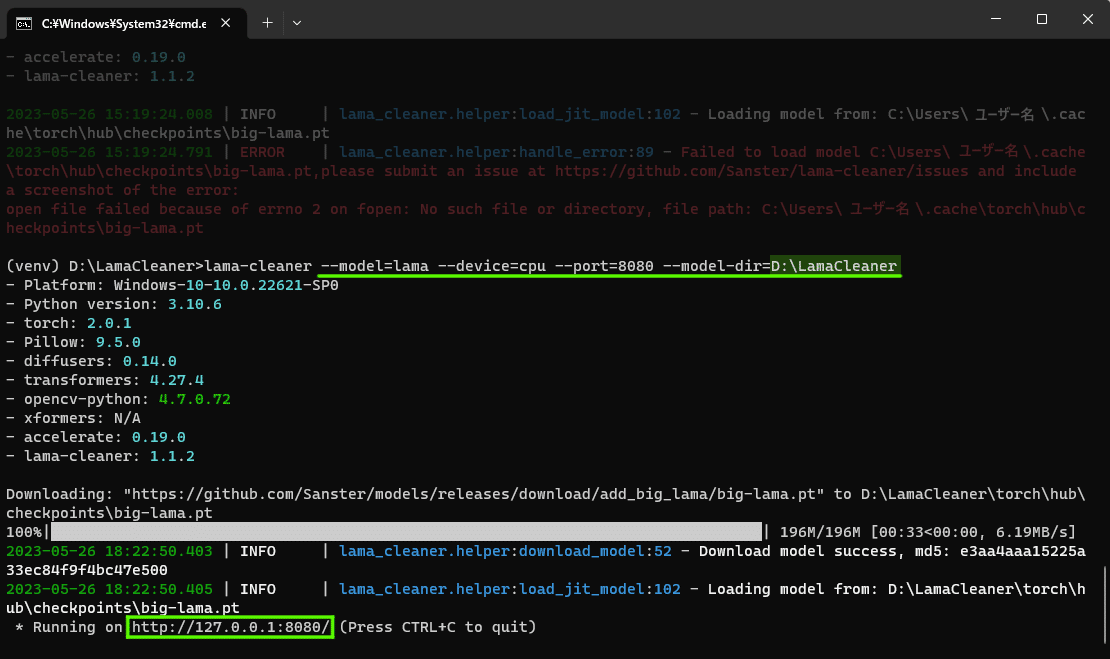Click the 2023-05-26 18:22:50.405 timestamp
The height and width of the screenshot is (659, 1110).
click(x=109, y=589)
